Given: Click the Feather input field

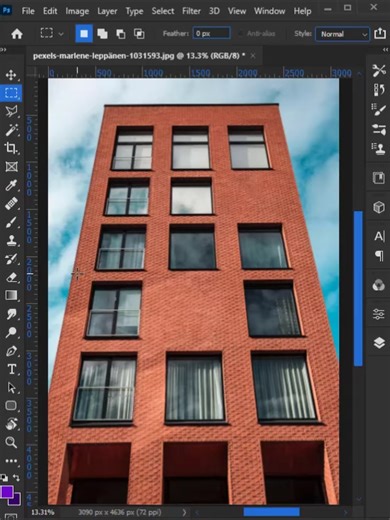Looking at the screenshot, I should [x=211, y=34].
